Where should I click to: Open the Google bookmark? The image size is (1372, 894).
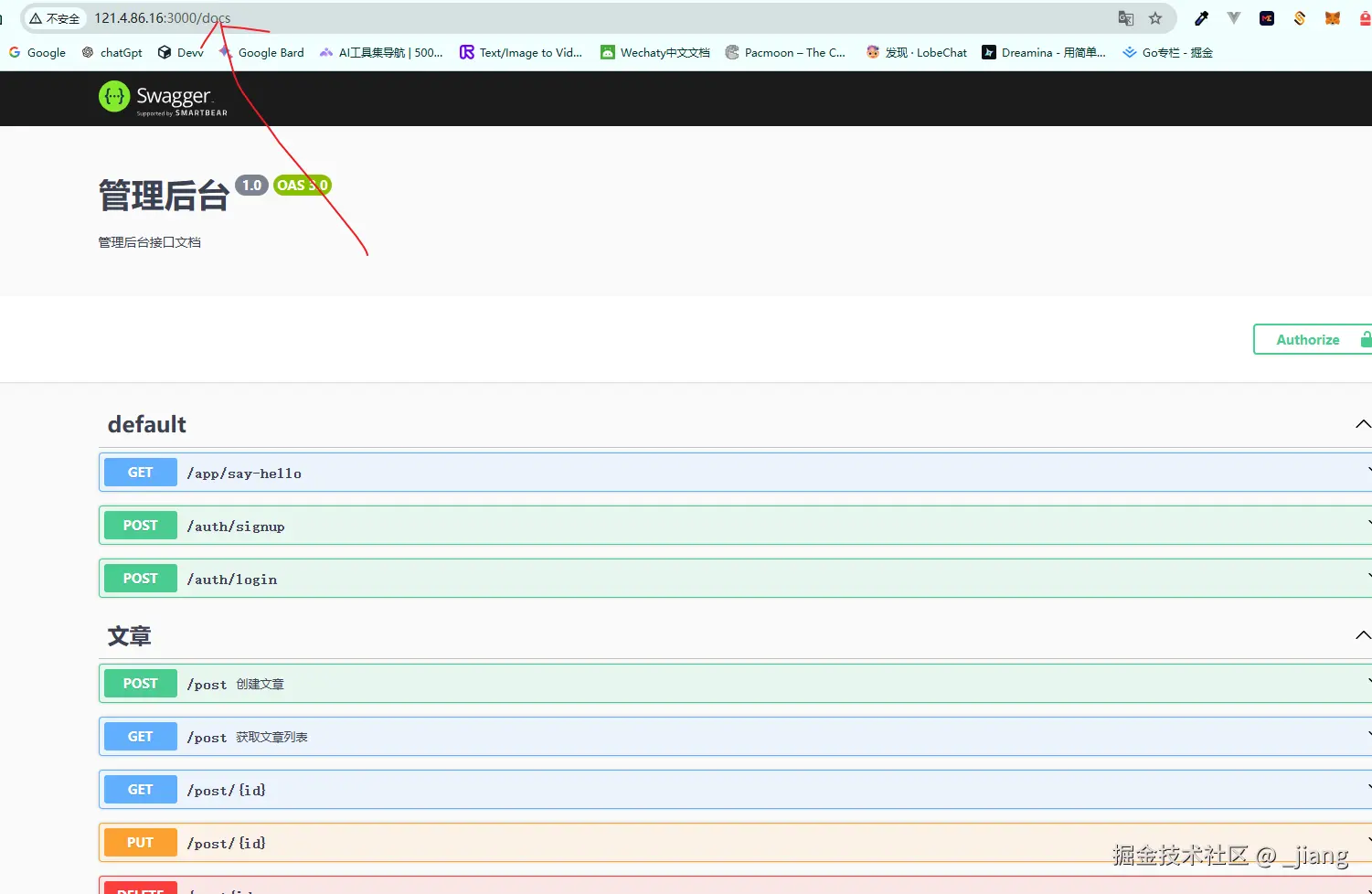coord(37,53)
